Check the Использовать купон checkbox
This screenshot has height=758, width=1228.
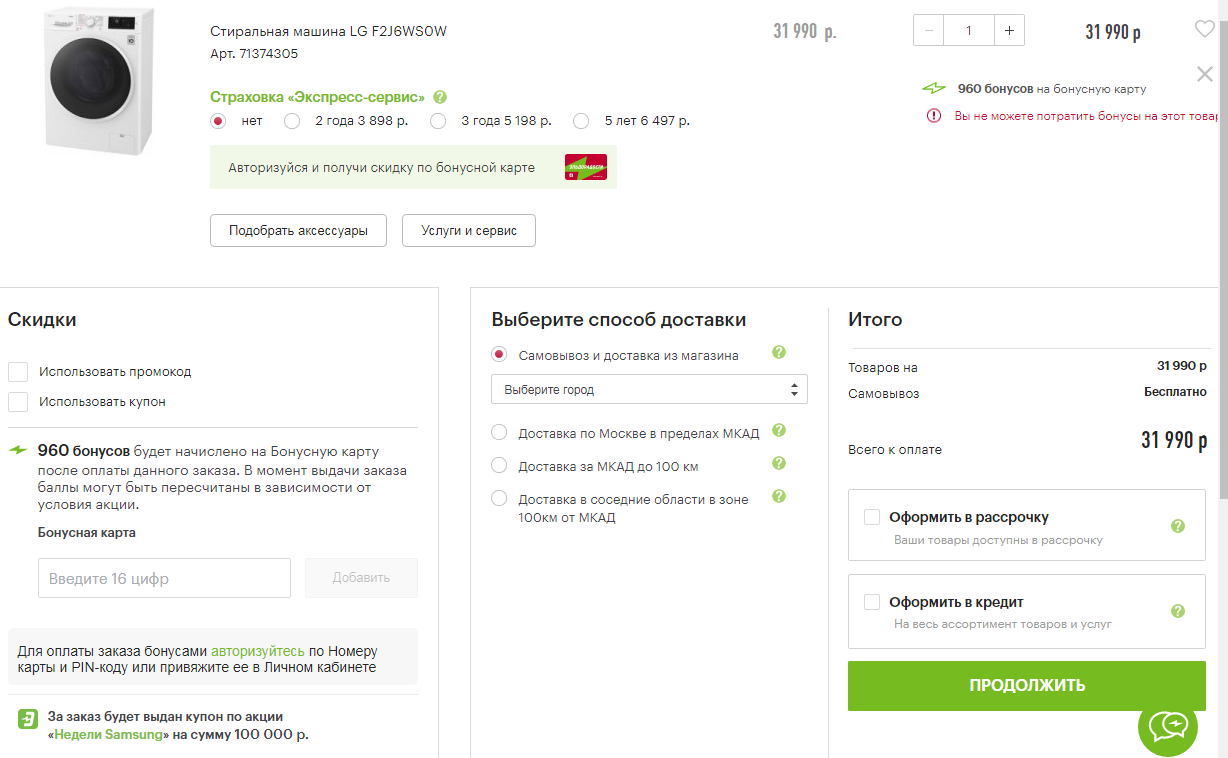(18, 402)
